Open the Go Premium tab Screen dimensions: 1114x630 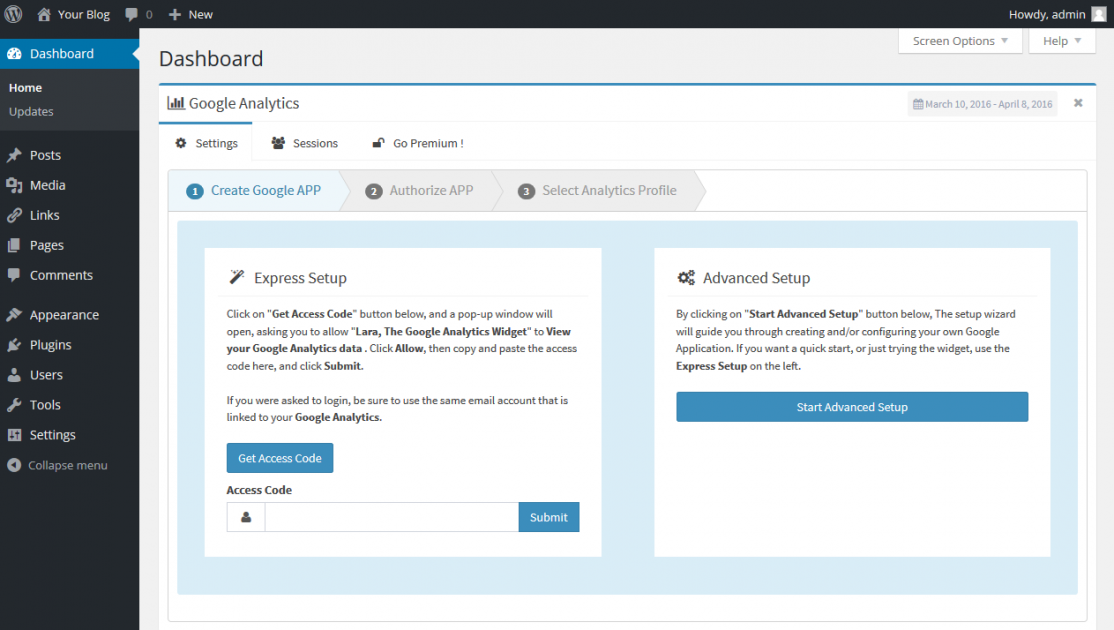pos(418,143)
